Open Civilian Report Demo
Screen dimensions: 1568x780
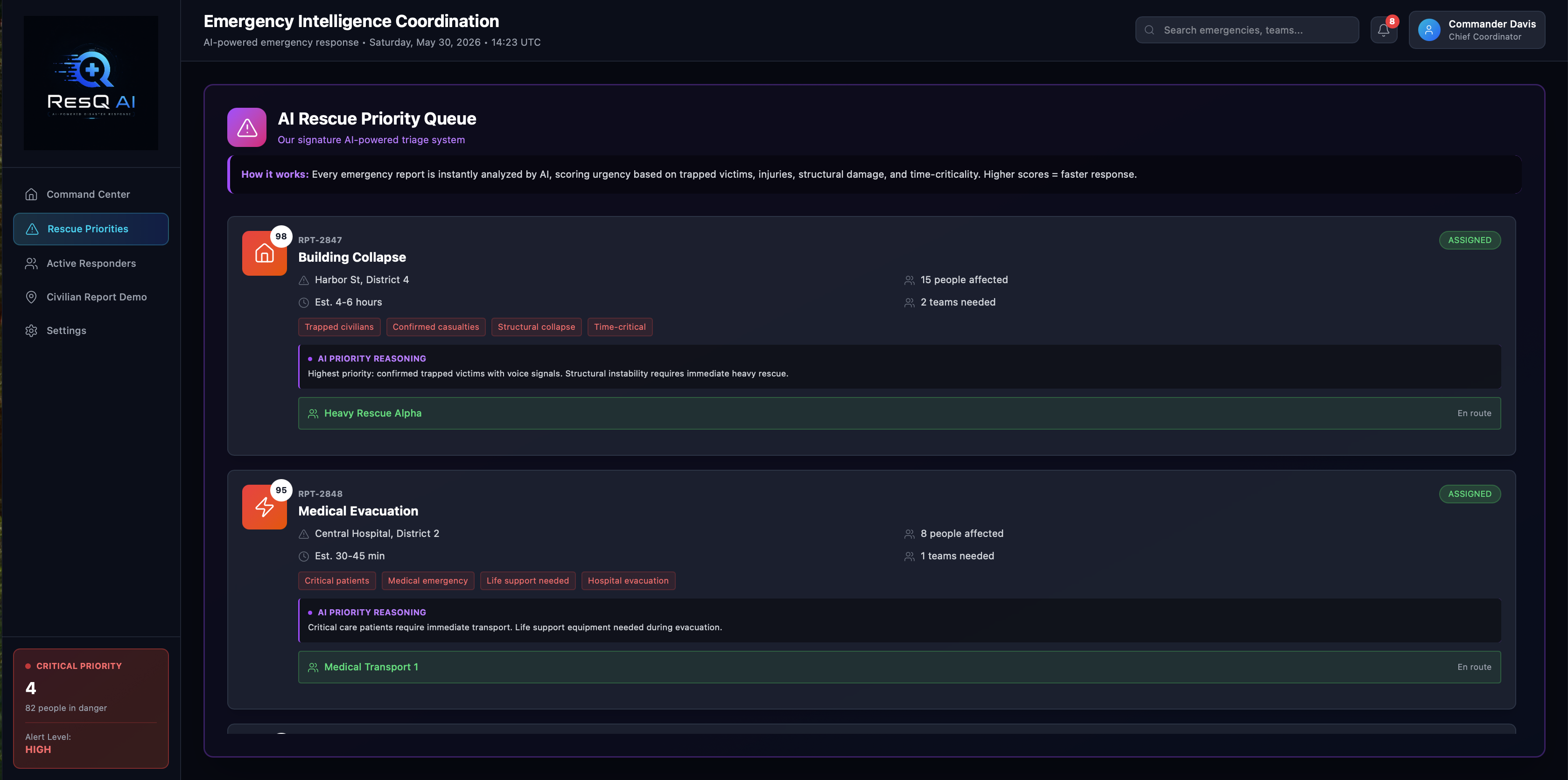pos(91,297)
